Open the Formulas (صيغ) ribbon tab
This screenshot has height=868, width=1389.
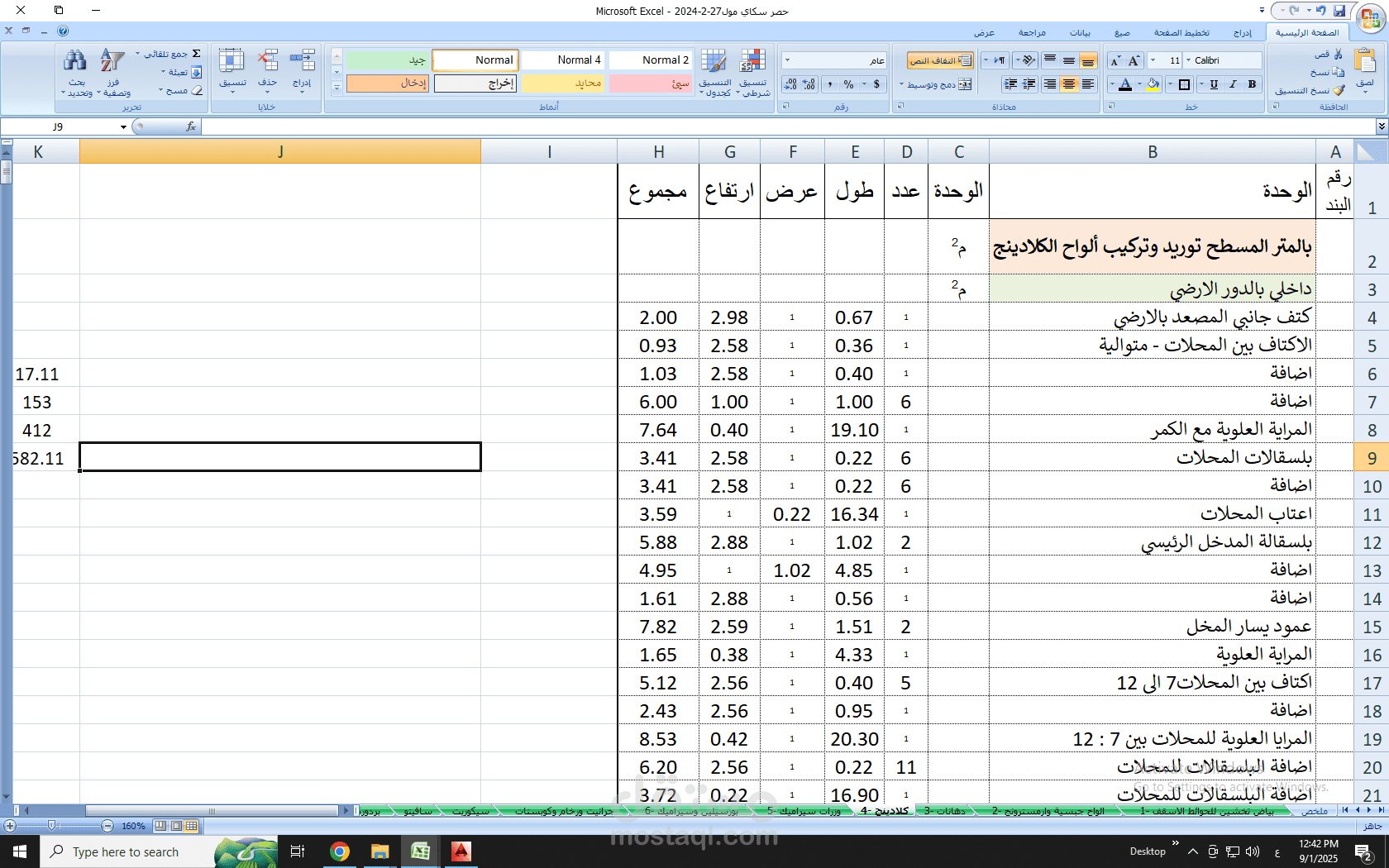coord(1122,33)
